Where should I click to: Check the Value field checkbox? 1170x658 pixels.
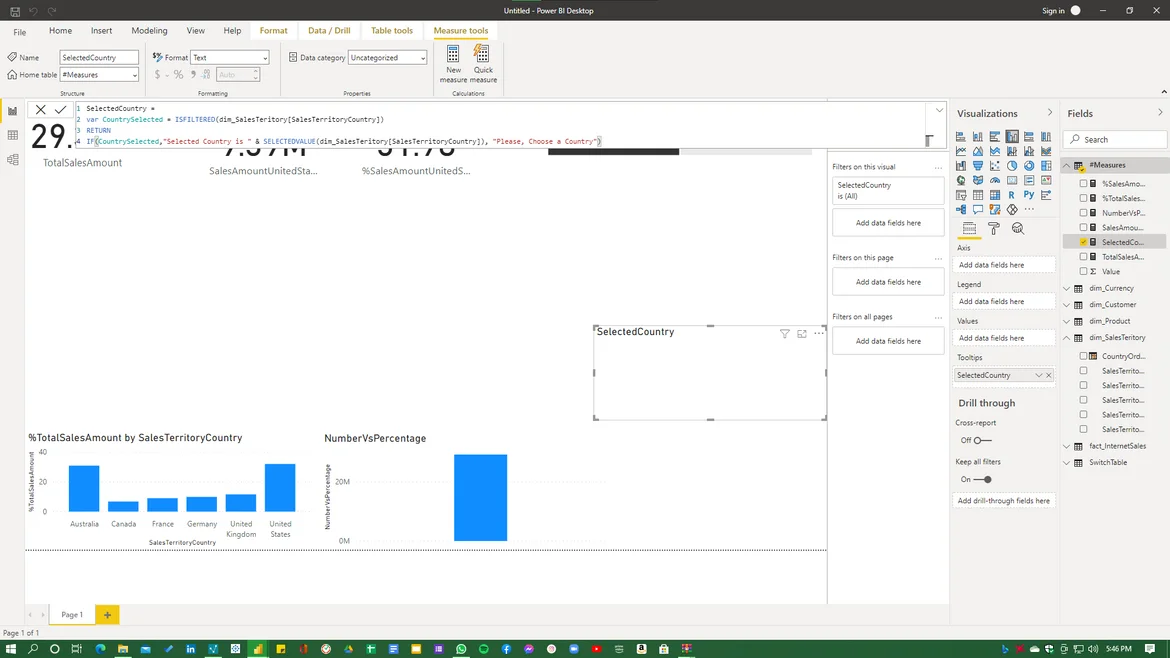point(1083,271)
